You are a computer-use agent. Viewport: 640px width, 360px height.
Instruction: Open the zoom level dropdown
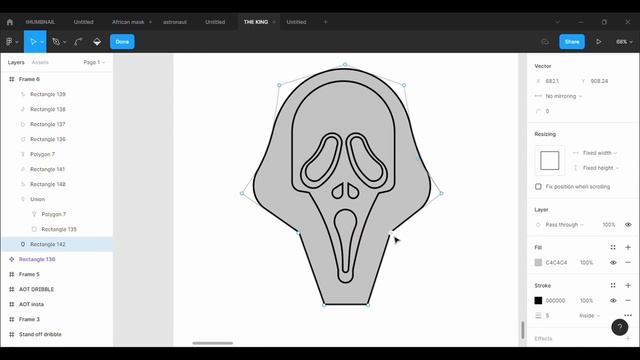(624, 42)
